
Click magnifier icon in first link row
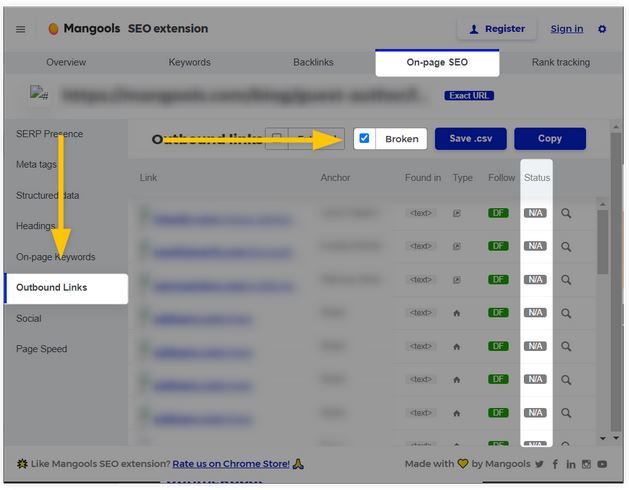click(566, 213)
